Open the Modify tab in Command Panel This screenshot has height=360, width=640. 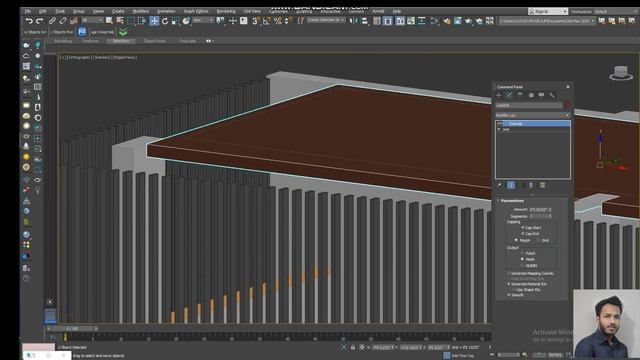[x=509, y=95]
